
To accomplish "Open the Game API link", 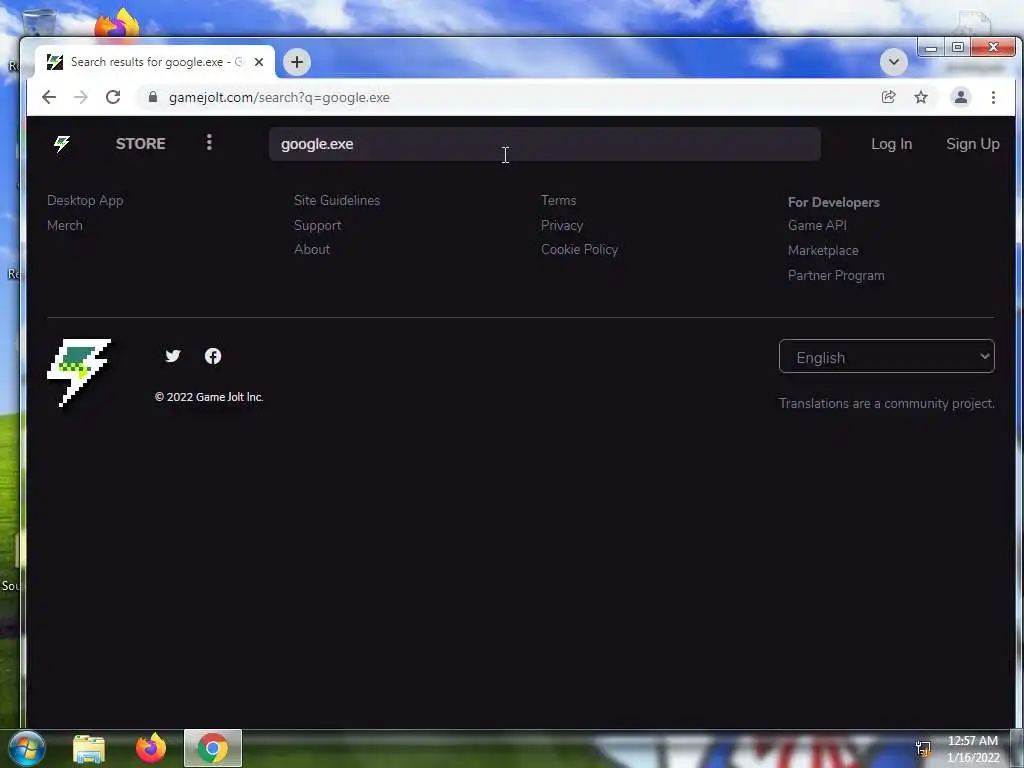I will pyautogui.click(x=817, y=225).
